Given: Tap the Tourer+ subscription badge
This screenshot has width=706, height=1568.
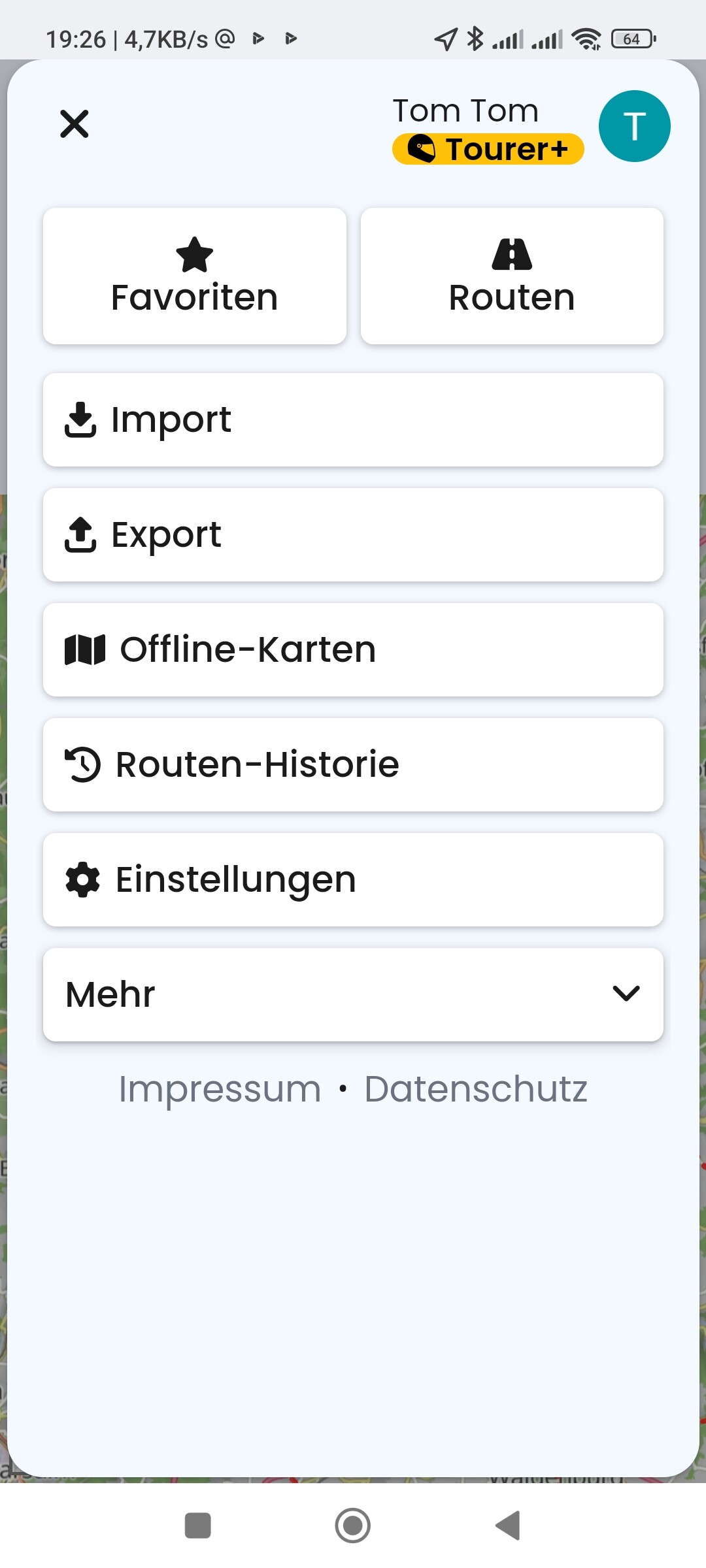Looking at the screenshot, I should point(488,149).
